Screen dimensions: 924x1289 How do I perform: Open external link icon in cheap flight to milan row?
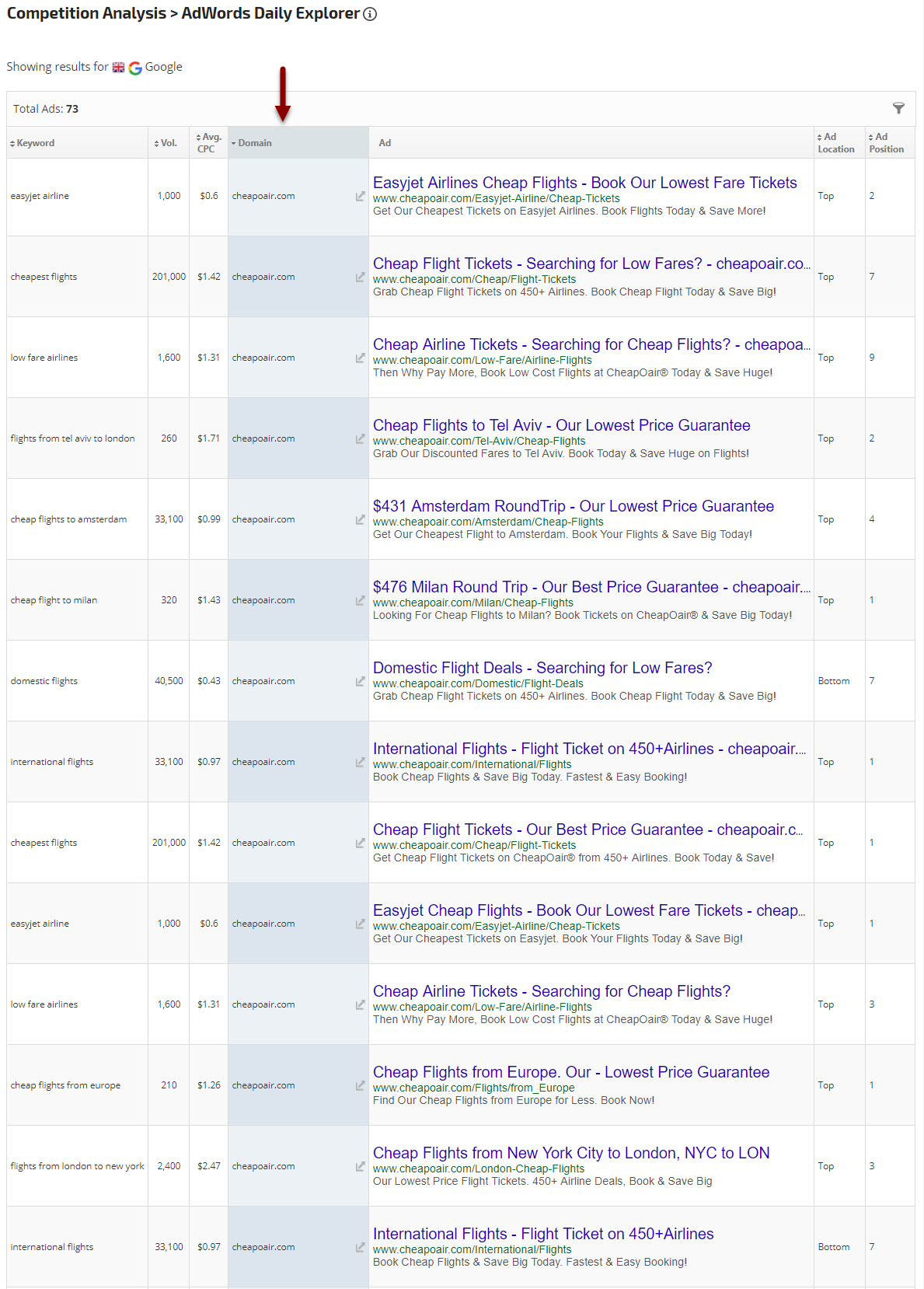point(360,600)
